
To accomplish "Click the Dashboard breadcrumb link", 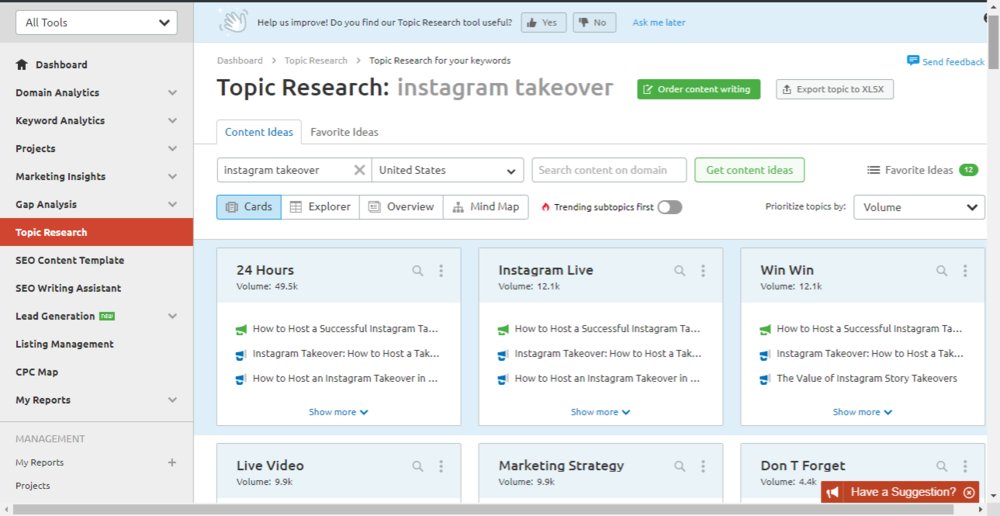I will tap(240, 61).
